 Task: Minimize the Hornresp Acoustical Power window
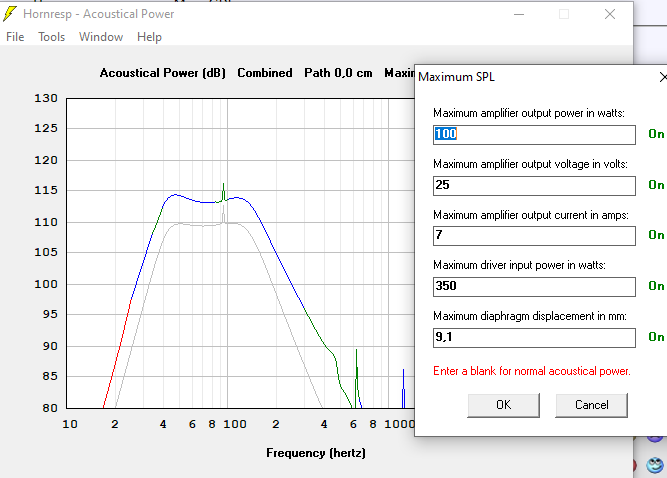coord(519,14)
